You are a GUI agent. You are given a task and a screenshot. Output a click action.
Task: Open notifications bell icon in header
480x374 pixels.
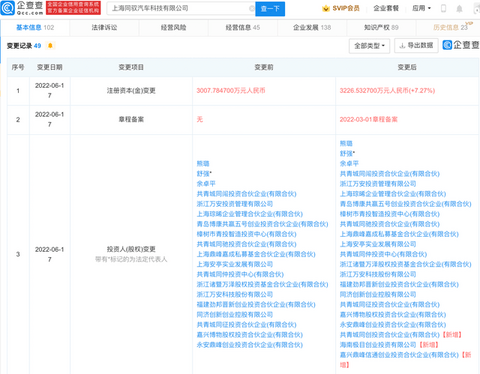click(459, 9)
